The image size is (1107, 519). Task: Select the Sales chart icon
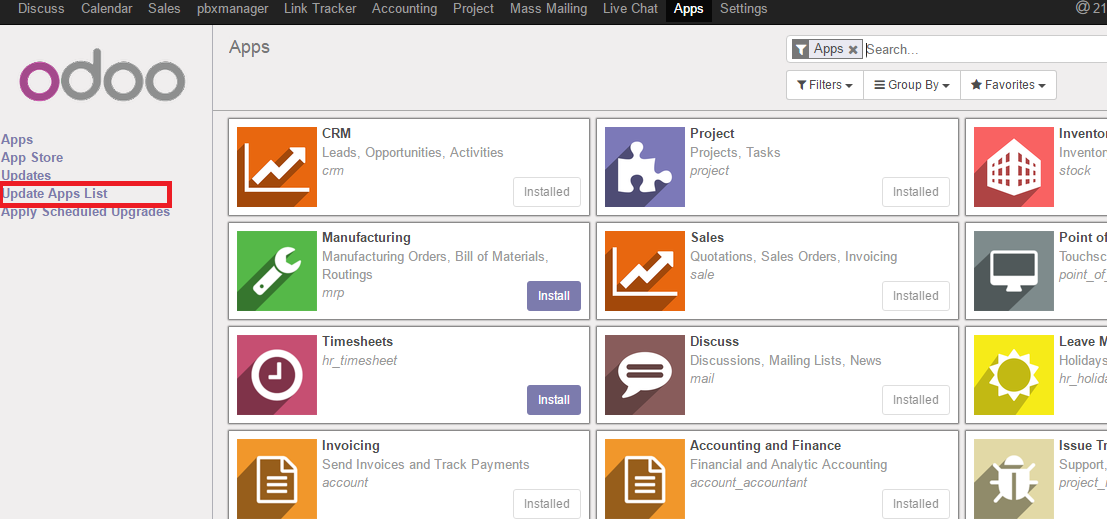click(645, 270)
